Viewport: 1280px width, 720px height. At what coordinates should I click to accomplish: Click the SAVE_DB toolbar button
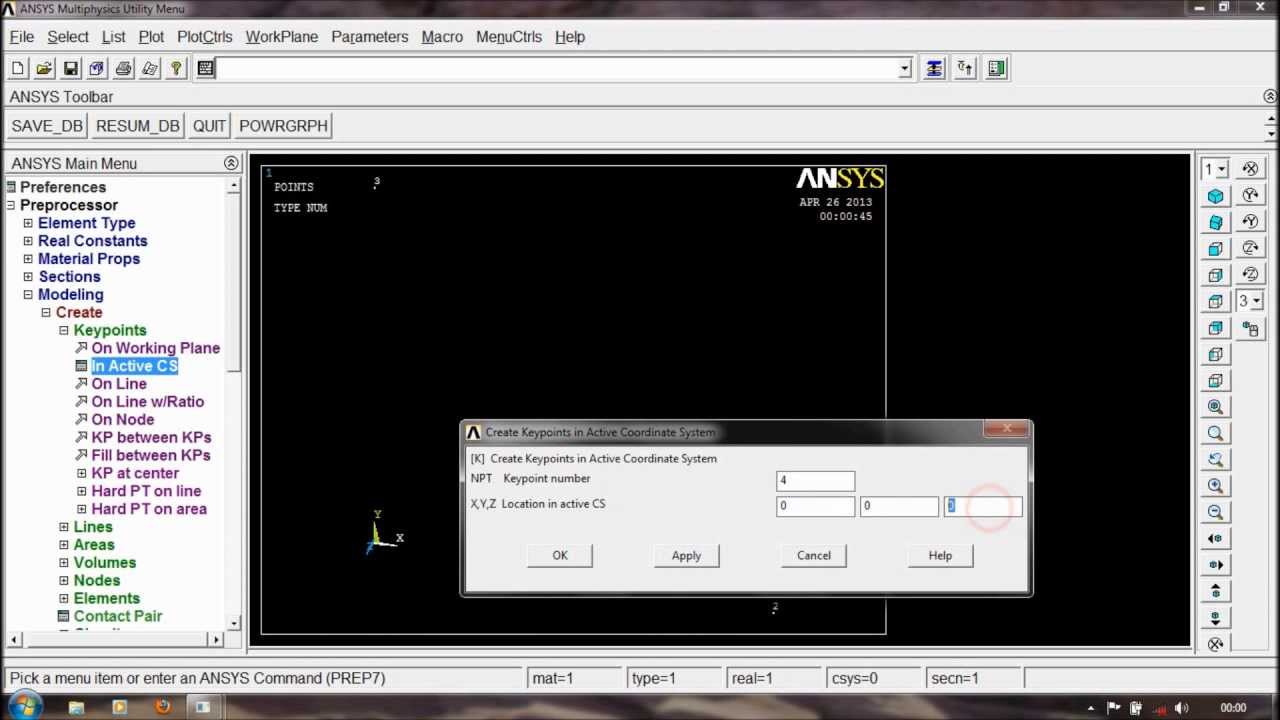(x=47, y=126)
